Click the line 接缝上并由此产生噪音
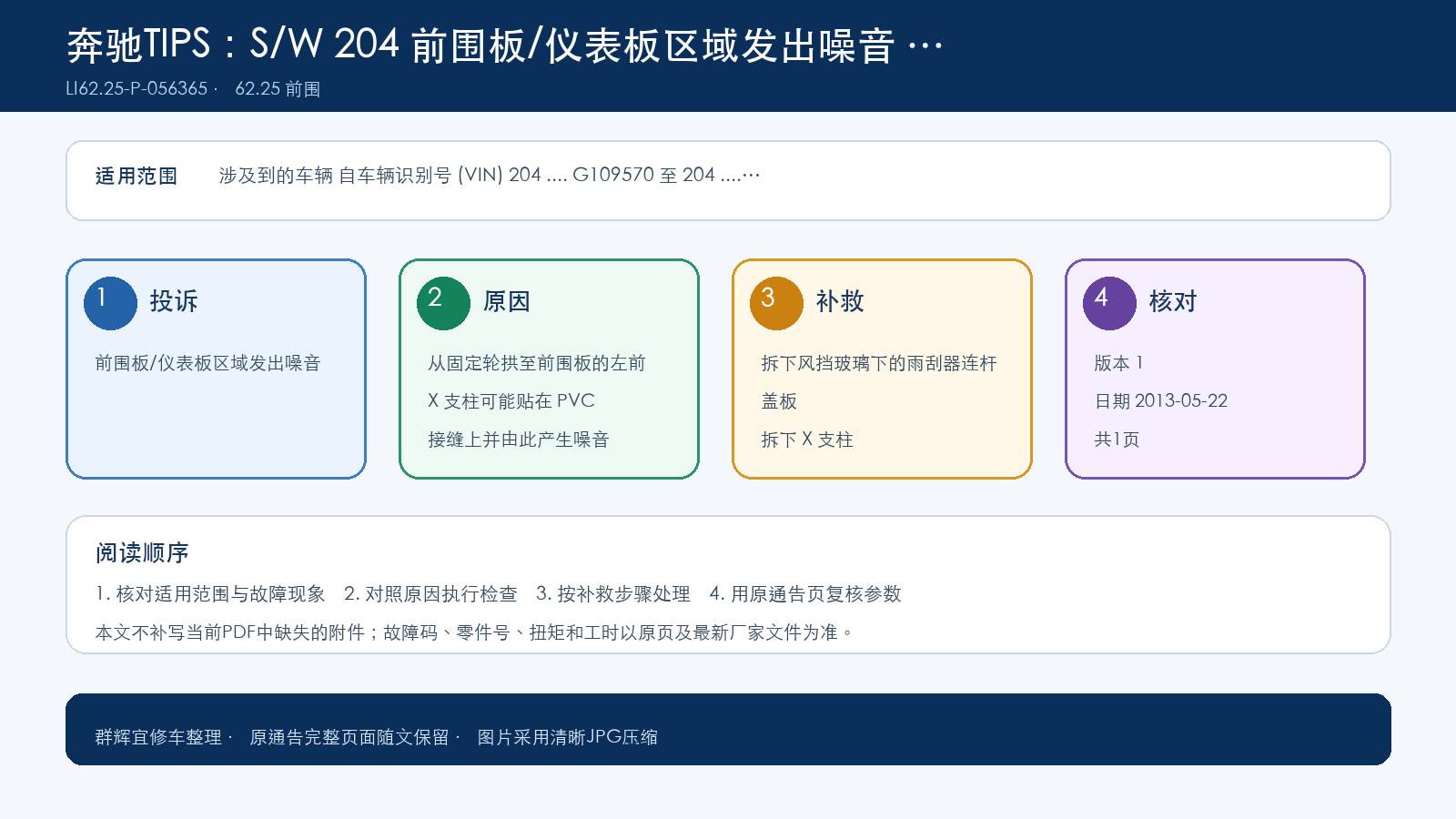The height and width of the screenshot is (819, 1456). point(519,440)
